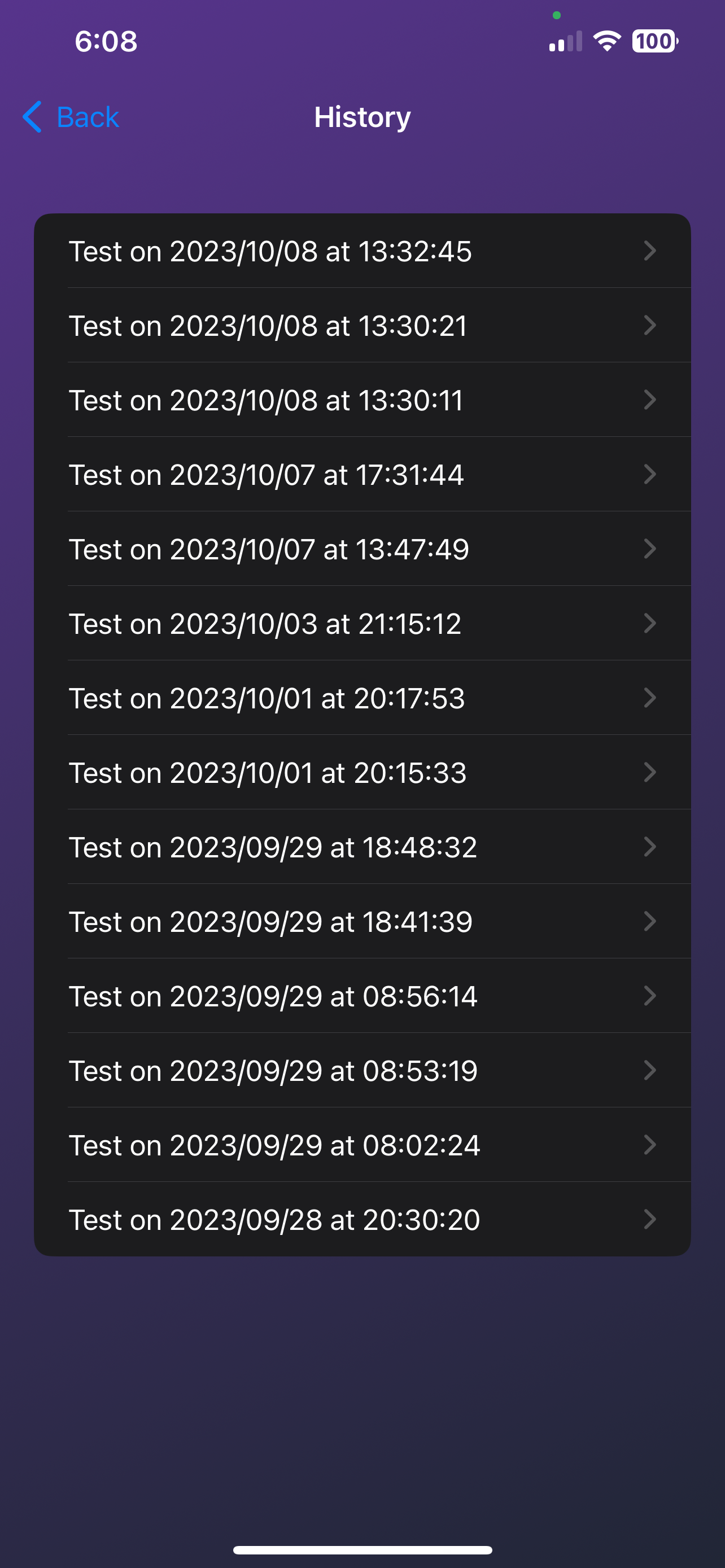Image resolution: width=725 pixels, height=1568 pixels.
Task: Tap the Wi-Fi status icon
Action: [606, 41]
